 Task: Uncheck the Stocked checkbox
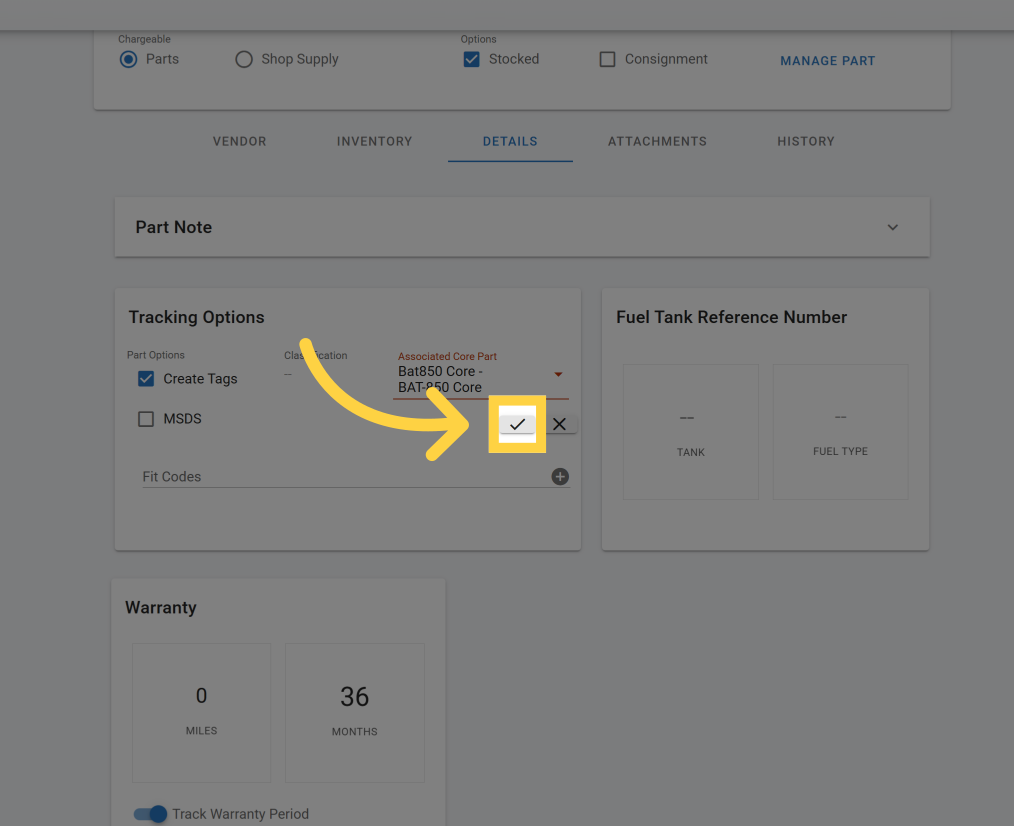[x=471, y=59]
